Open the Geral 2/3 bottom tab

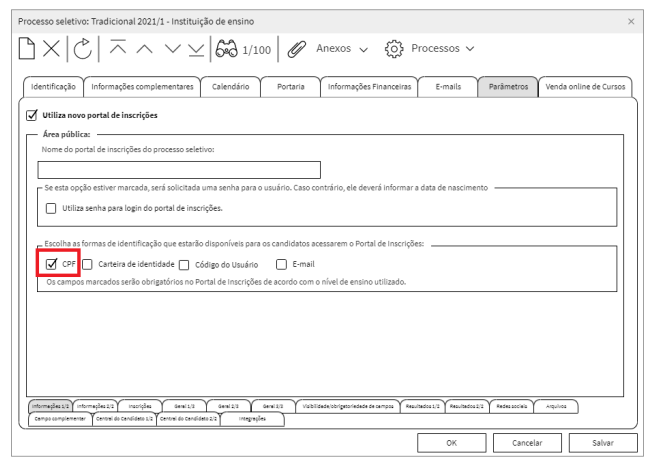coord(229,406)
